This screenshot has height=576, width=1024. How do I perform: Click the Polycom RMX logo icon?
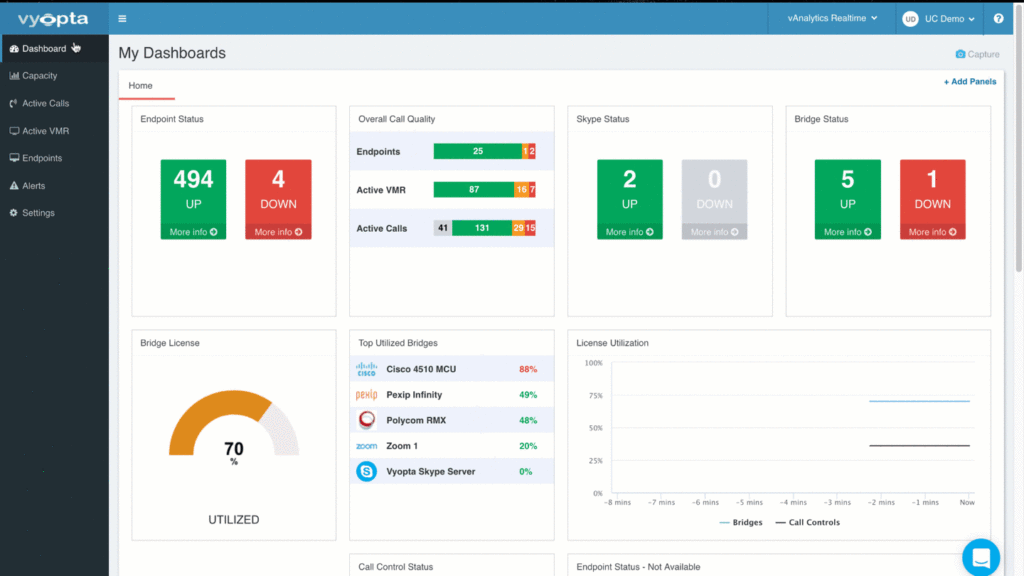pos(366,420)
